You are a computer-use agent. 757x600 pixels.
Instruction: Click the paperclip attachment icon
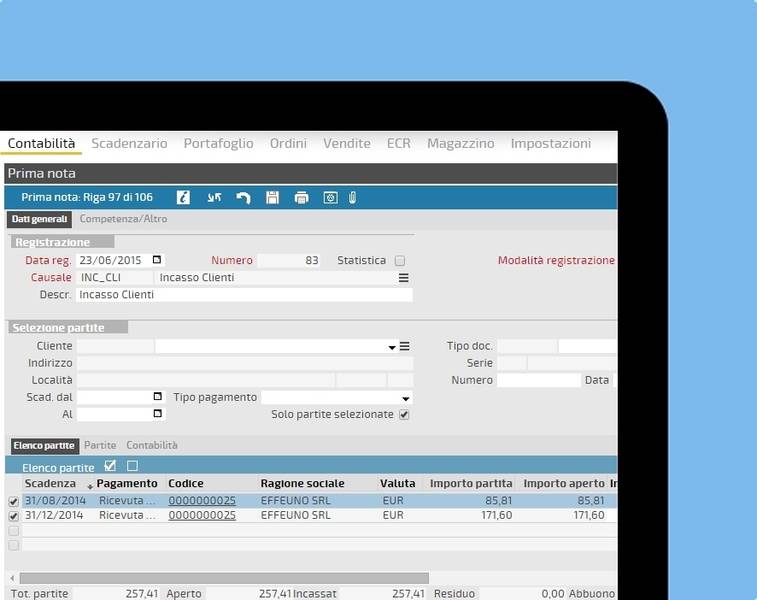pyautogui.click(x=353, y=198)
